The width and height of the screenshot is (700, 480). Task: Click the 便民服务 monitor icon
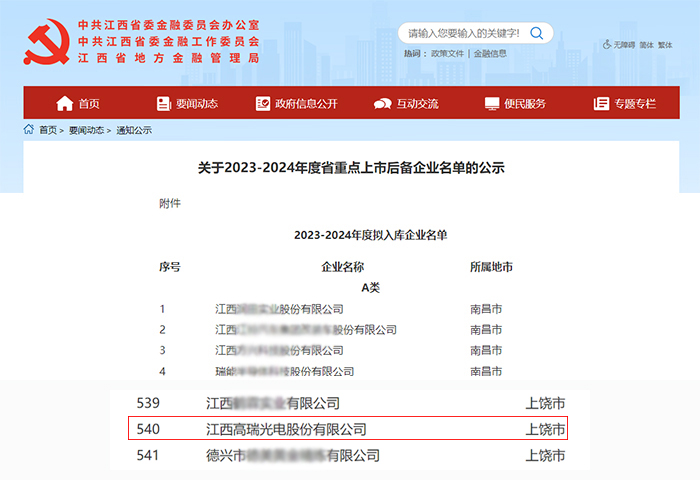tap(492, 104)
